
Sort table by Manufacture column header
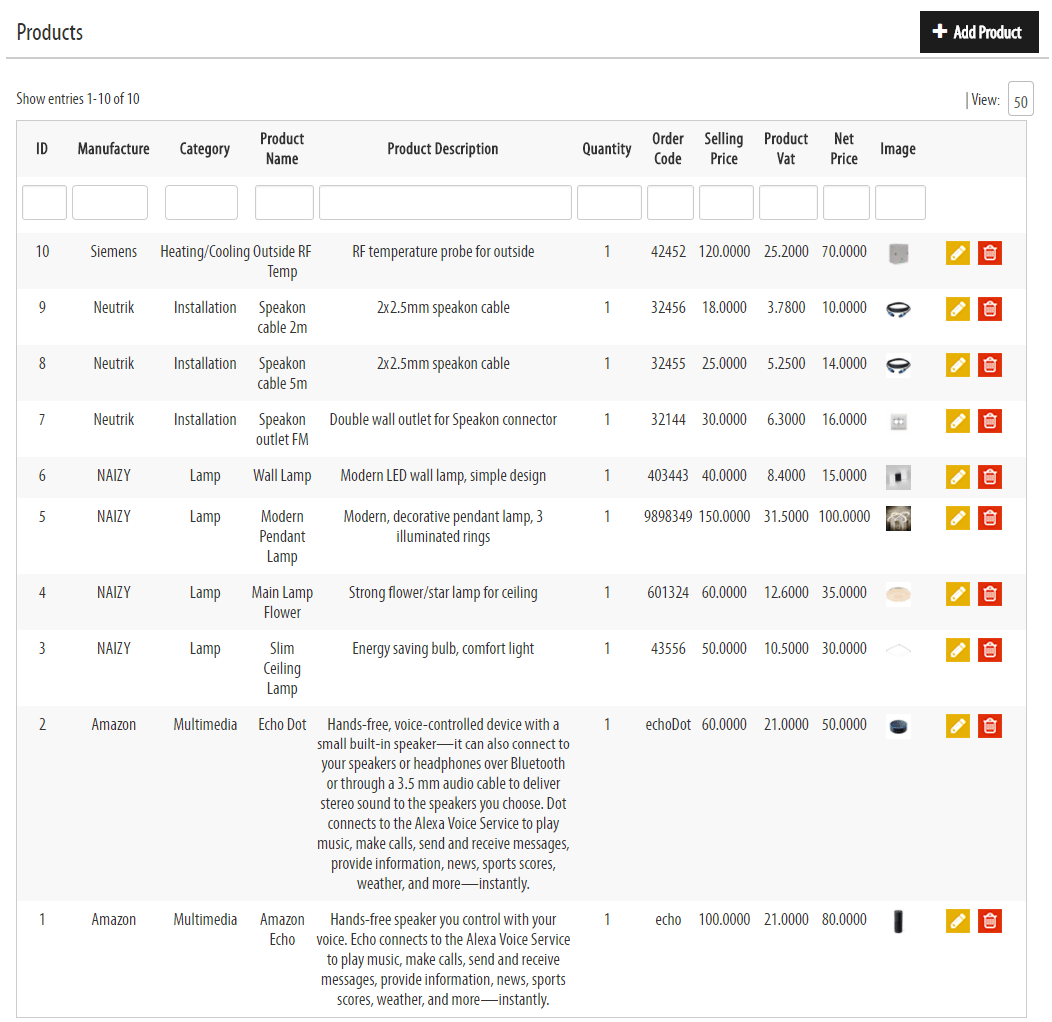click(x=114, y=149)
